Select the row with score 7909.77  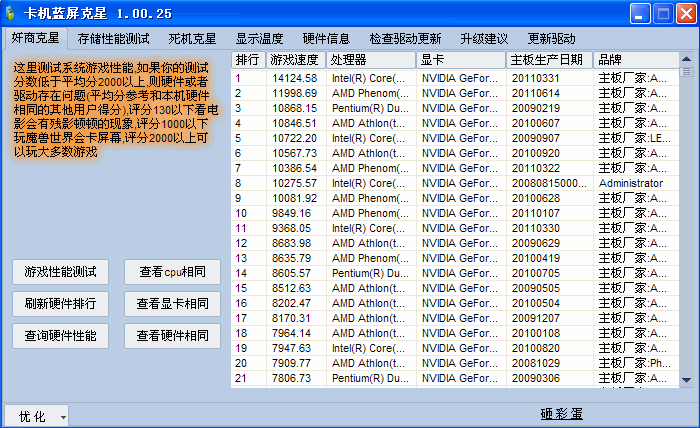pos(455,363)
